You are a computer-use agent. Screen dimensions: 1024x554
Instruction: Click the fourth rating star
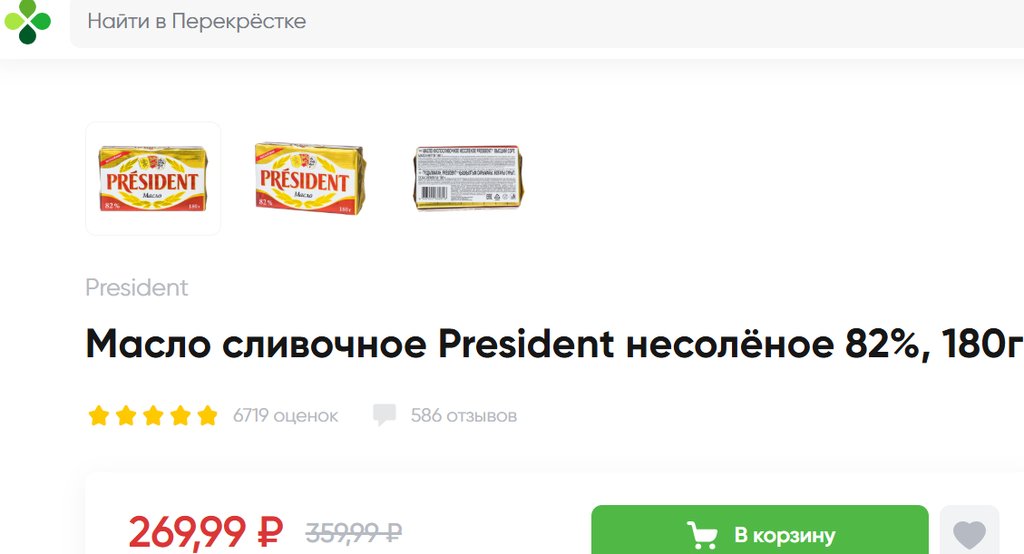coord(180,416)
